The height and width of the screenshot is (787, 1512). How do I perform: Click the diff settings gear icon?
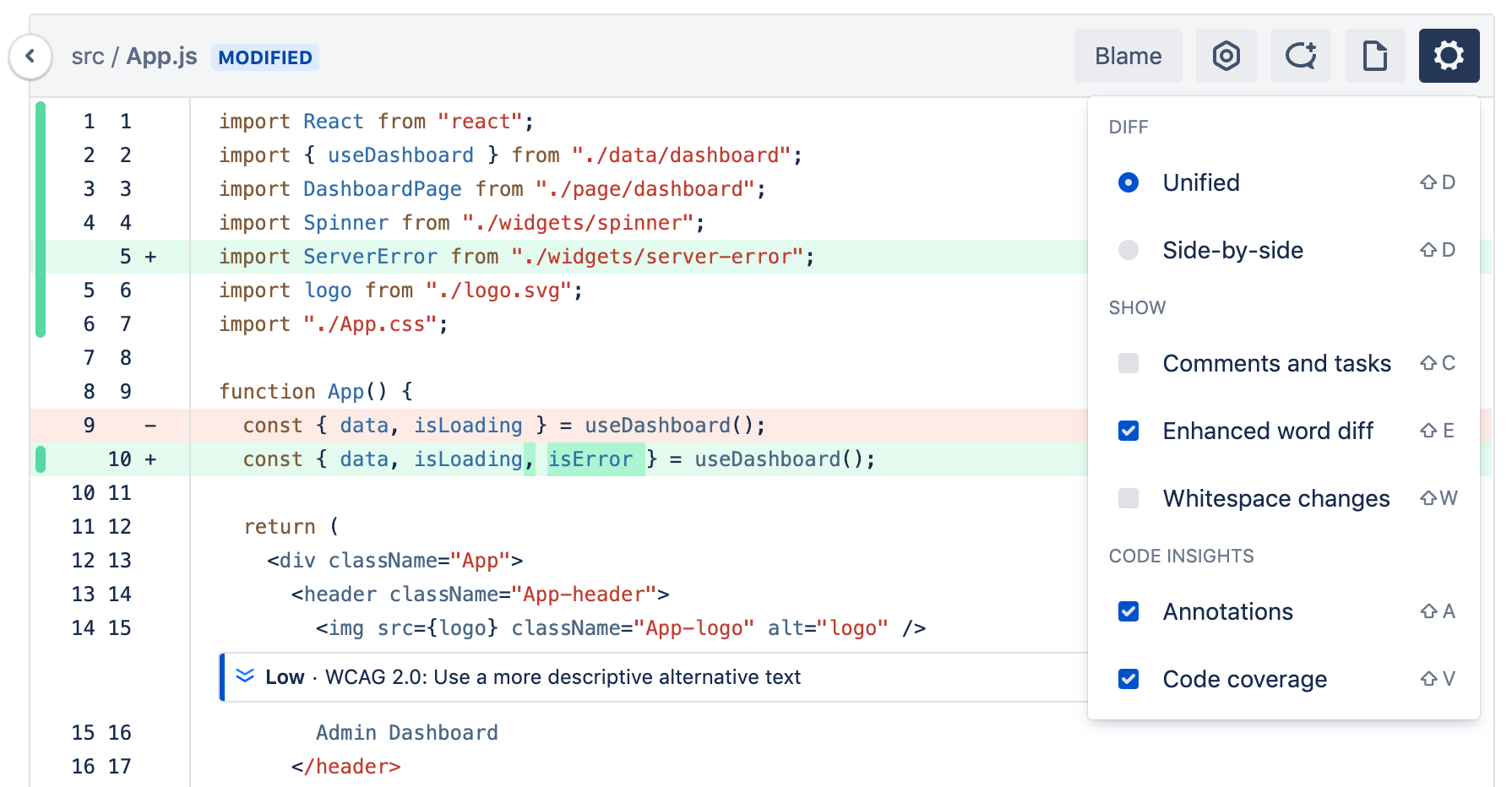tap(1449, 57)
